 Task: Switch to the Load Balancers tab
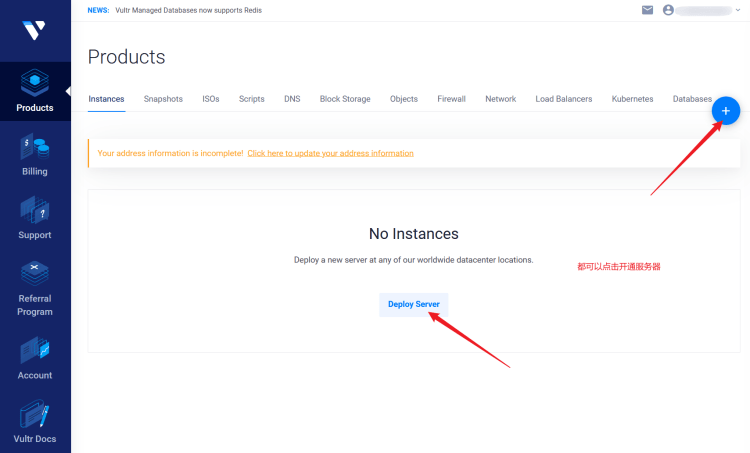pyautogui.click(x=563, y=99)
